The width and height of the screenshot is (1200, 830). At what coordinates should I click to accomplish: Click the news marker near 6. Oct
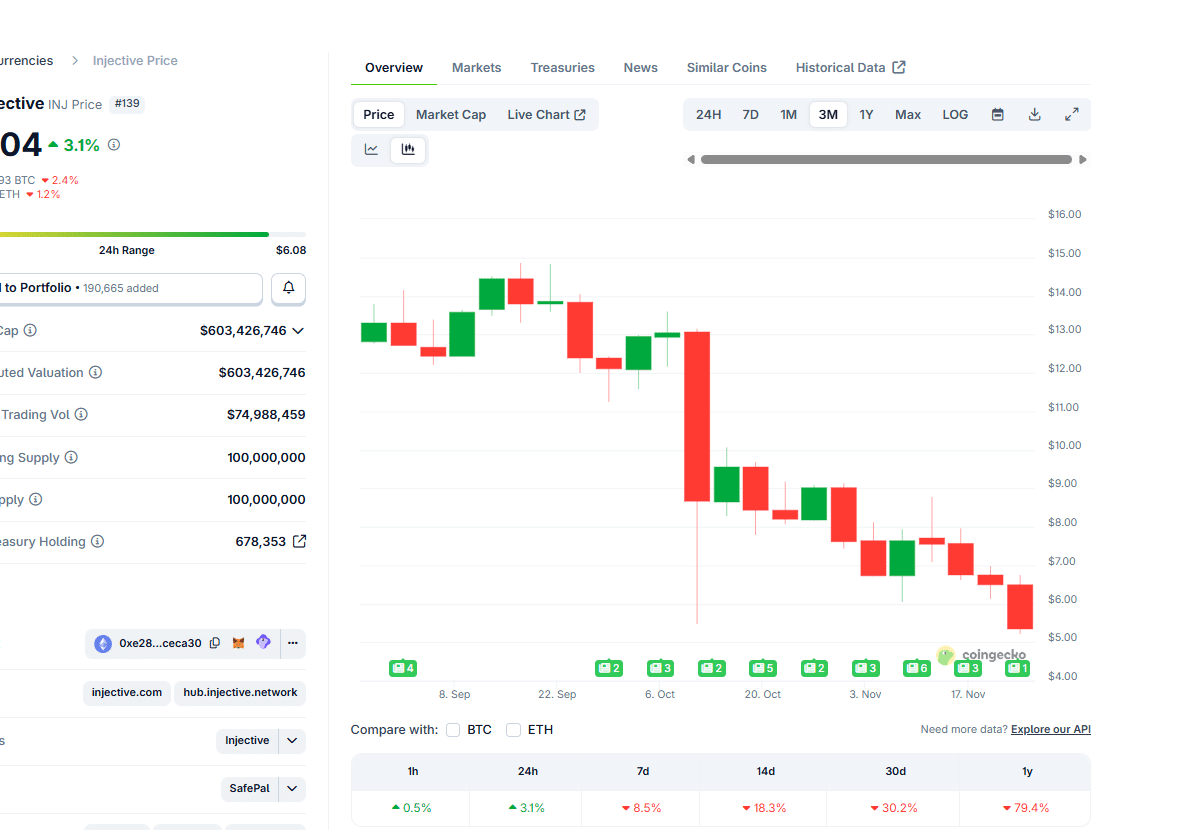(660, 668)
